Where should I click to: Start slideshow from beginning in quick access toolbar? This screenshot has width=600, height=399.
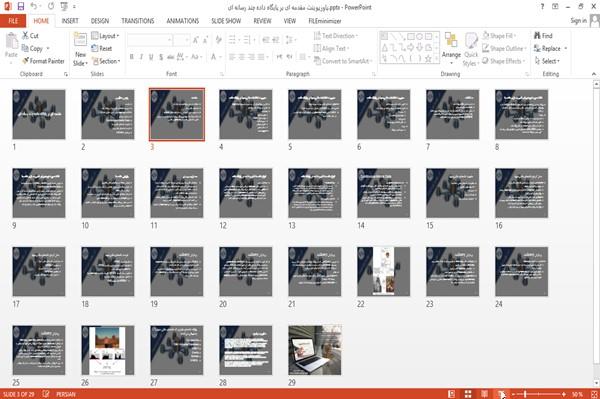64,7
